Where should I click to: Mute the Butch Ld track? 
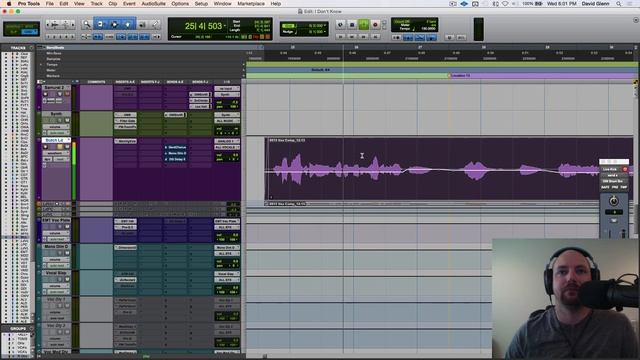point(67,147)
